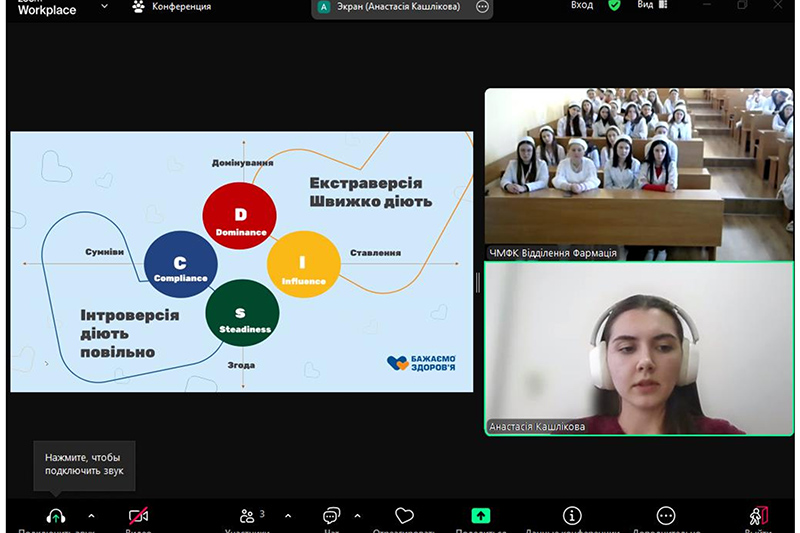Viewport: 800px width, 533px height.
Task: Open the chat icon
Action: 331,516
